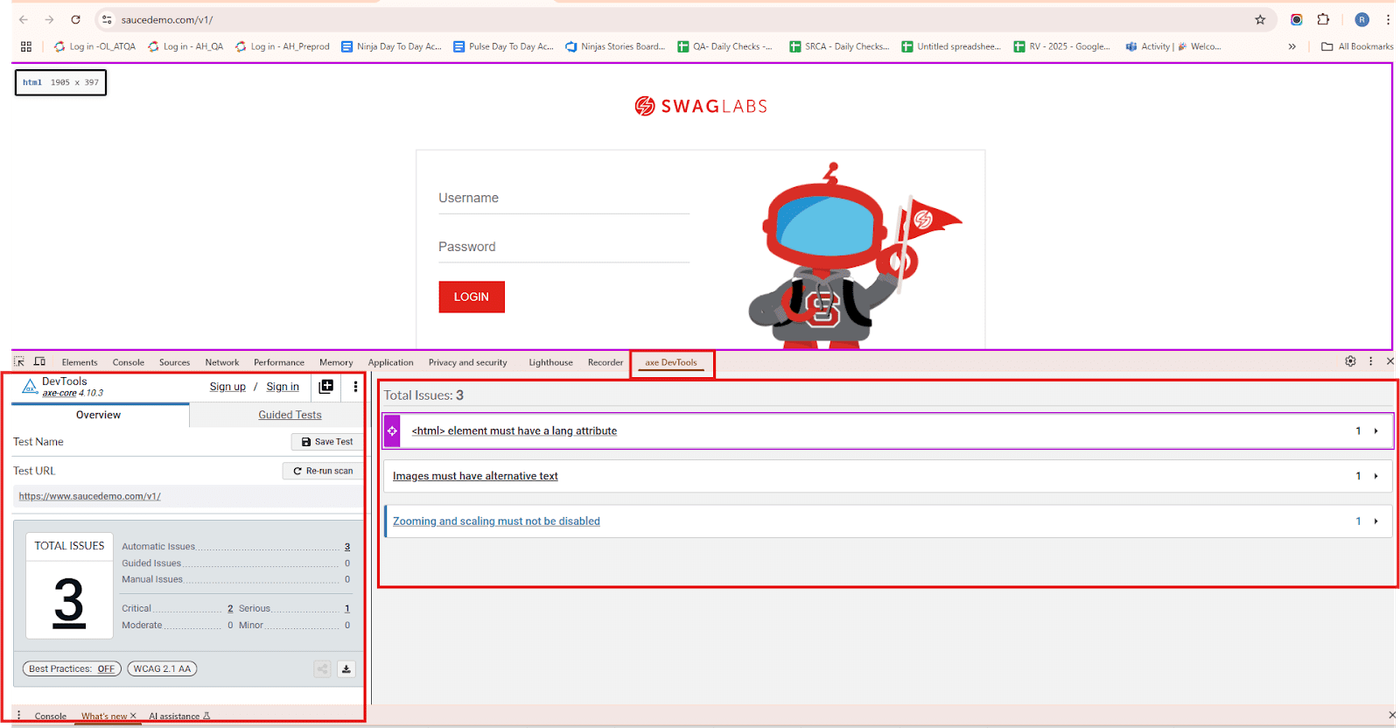Open the Activity | Welcome bookmark
The height and width of the screenshot is (728, 1400).
point(1174,46)
